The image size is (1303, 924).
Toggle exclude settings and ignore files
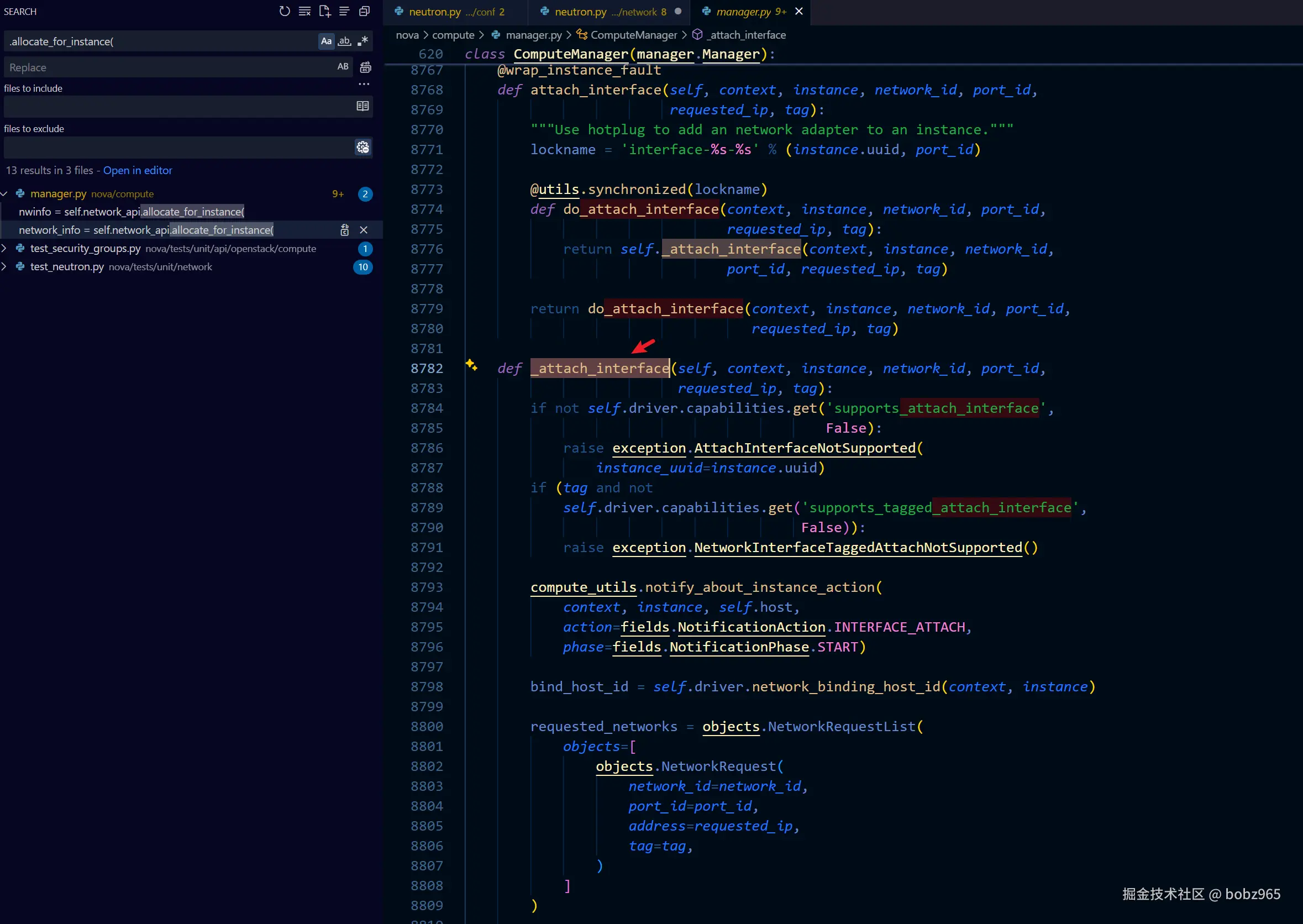tap(363, 147)
